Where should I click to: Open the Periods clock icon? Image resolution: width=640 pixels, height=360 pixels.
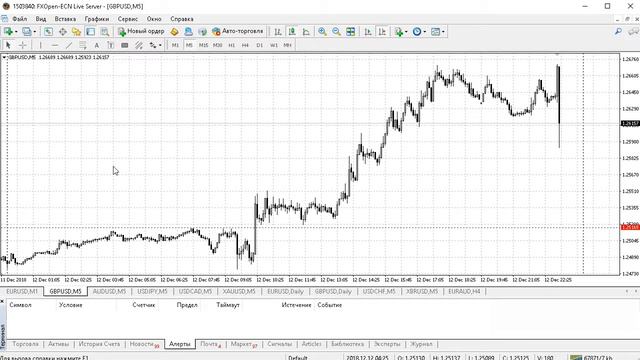[x=417, y=31]
